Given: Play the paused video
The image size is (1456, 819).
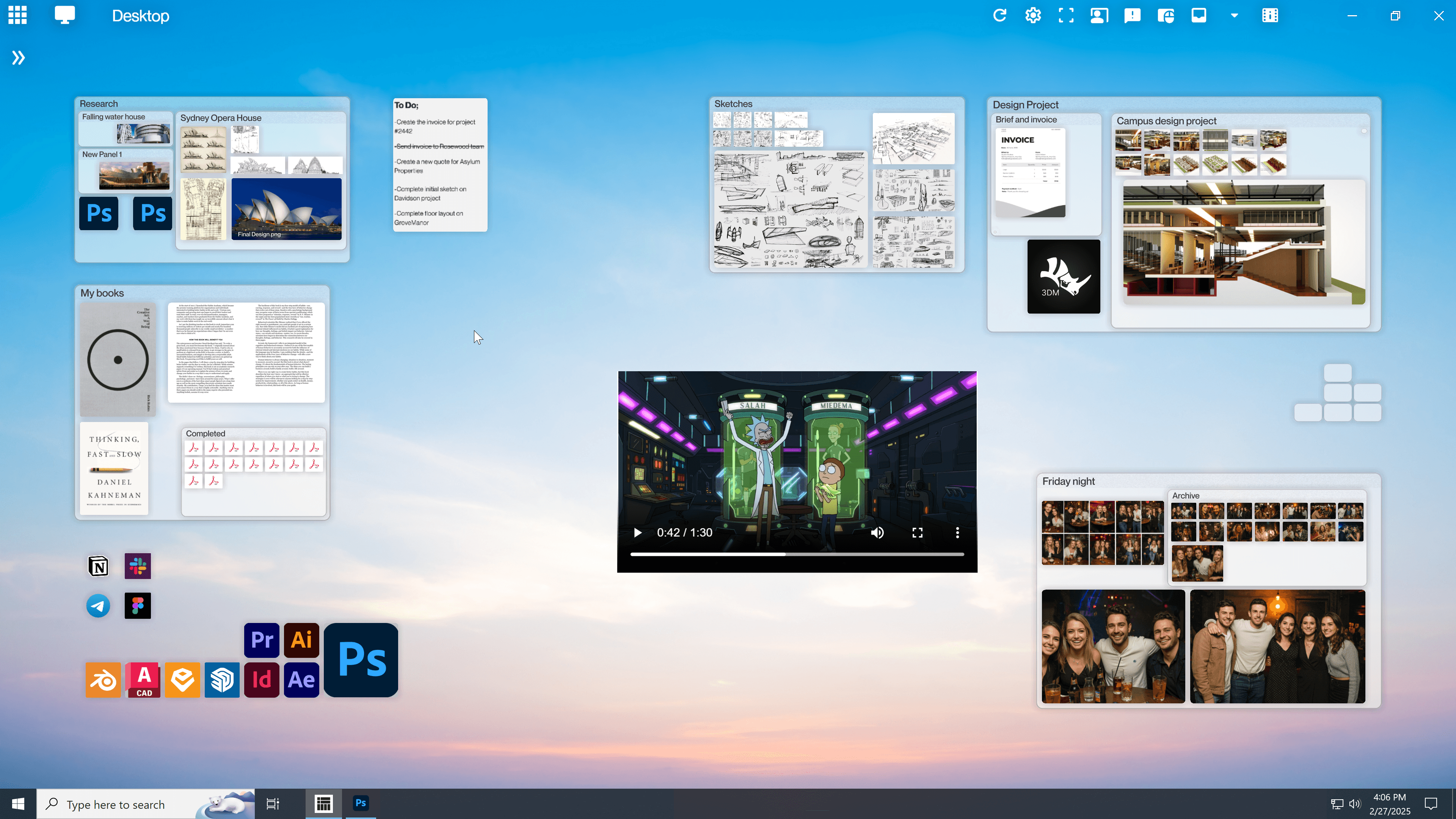Looking at the screenshot, I should [x=637, y=532].
